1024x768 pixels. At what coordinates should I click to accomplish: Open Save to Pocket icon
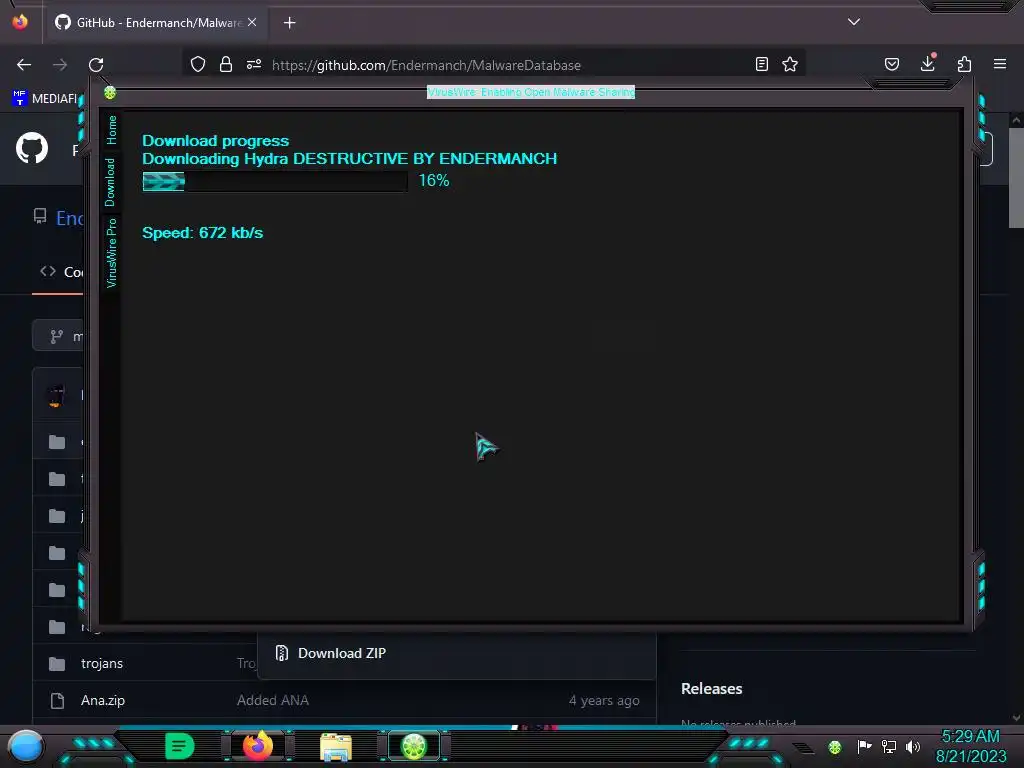(x=891, y=64)
